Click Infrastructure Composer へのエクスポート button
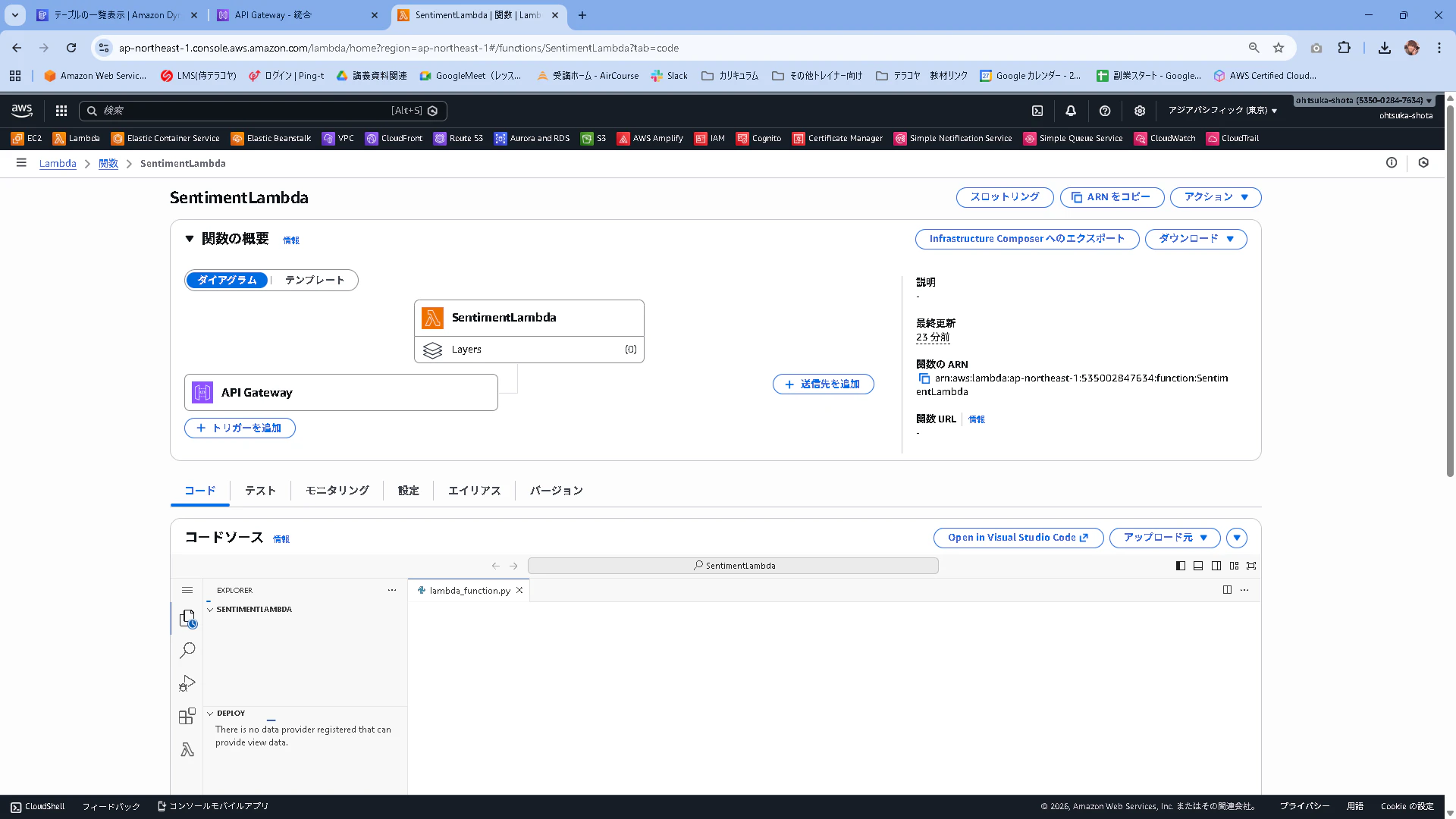The image size is (1456, 819). click(1027, 239)
